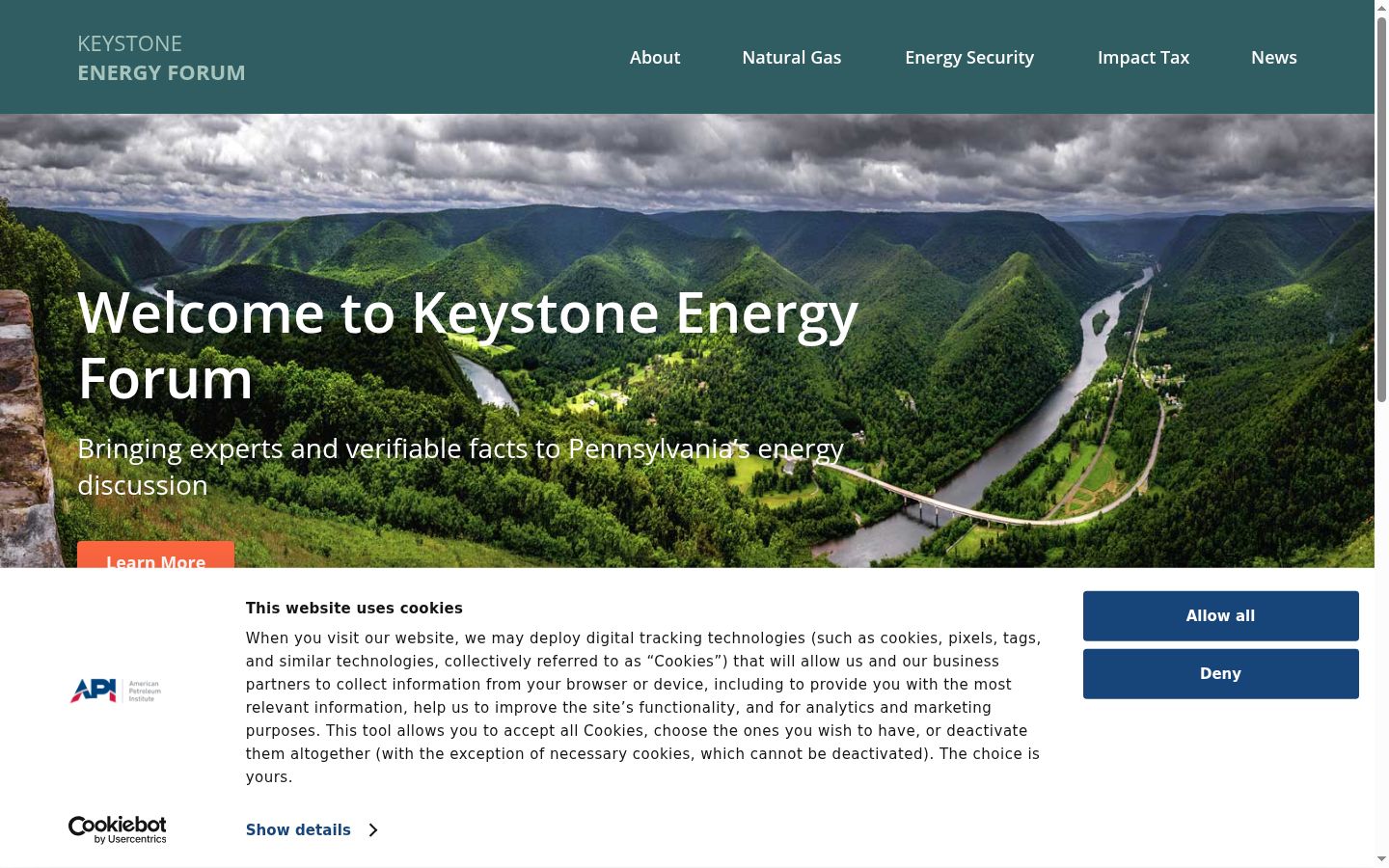Click the scrollbar up arrow

pyautogui.click(x=1381, y=7)
